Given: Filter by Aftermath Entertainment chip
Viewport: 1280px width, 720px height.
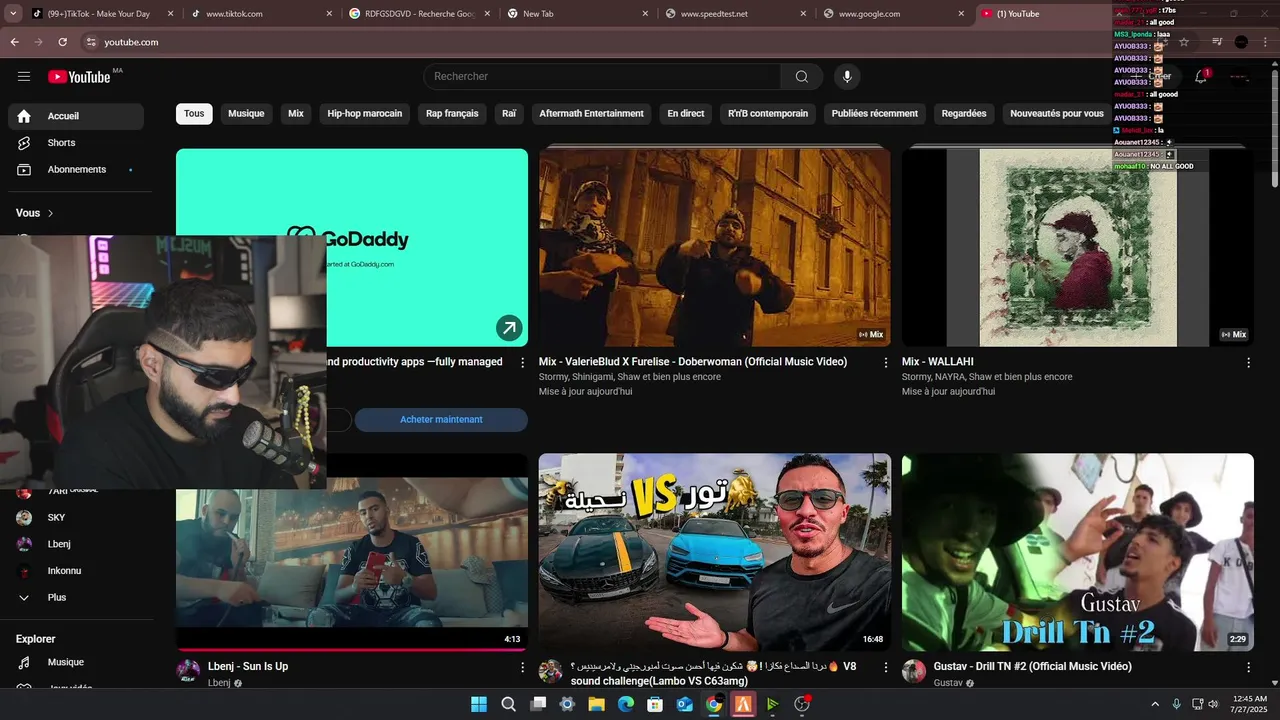Looking at the screenshot, I should 592,114.
